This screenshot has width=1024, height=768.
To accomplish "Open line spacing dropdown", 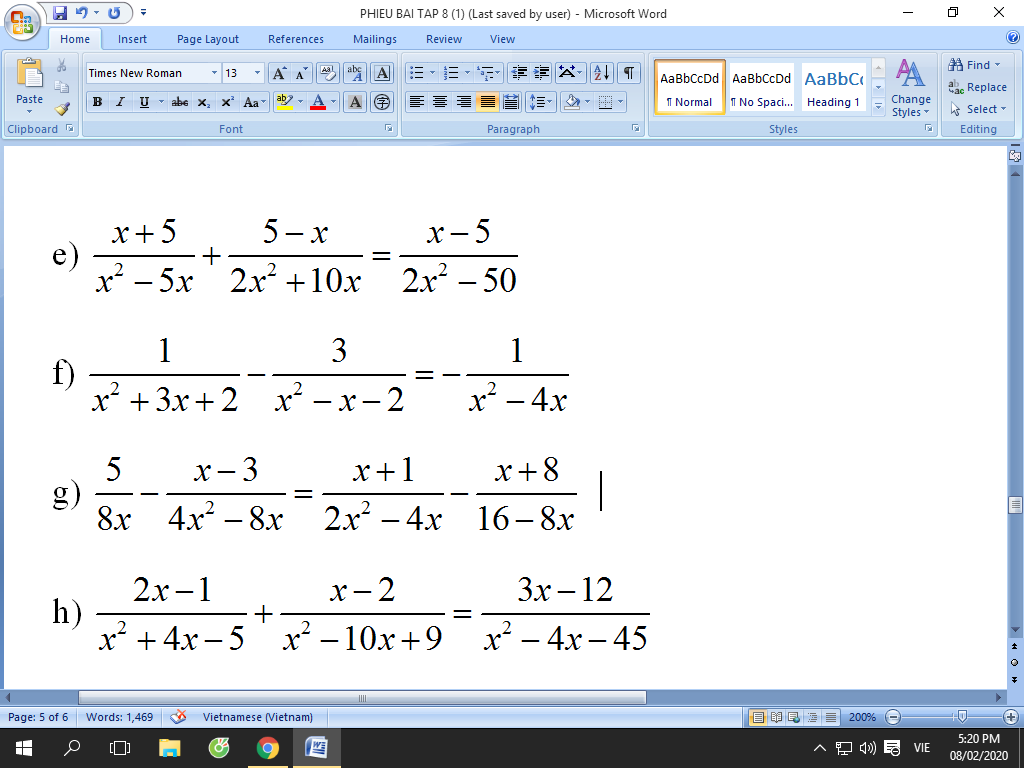I will tap(540, 101).
